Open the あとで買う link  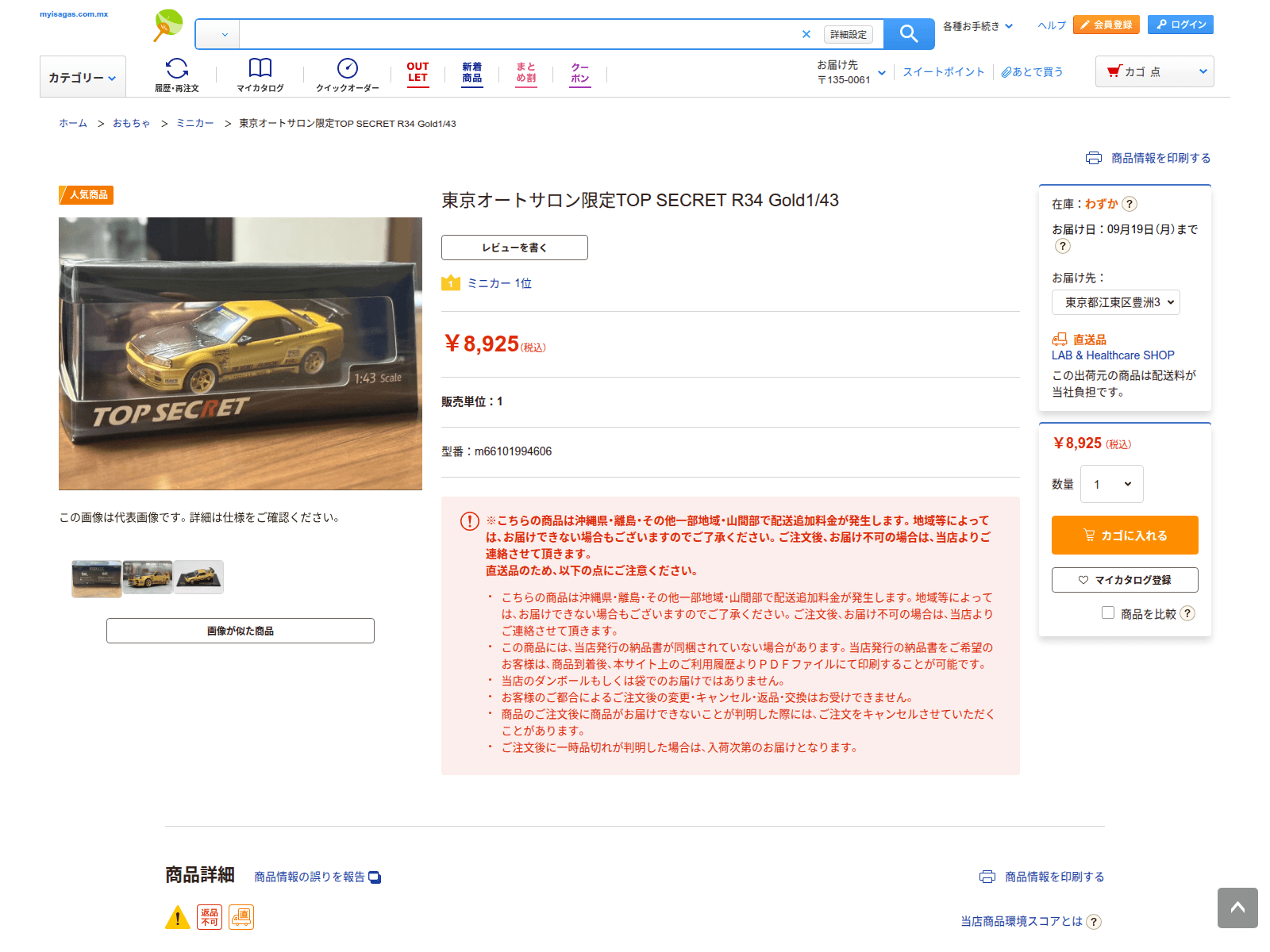[x=1032, y=71]
